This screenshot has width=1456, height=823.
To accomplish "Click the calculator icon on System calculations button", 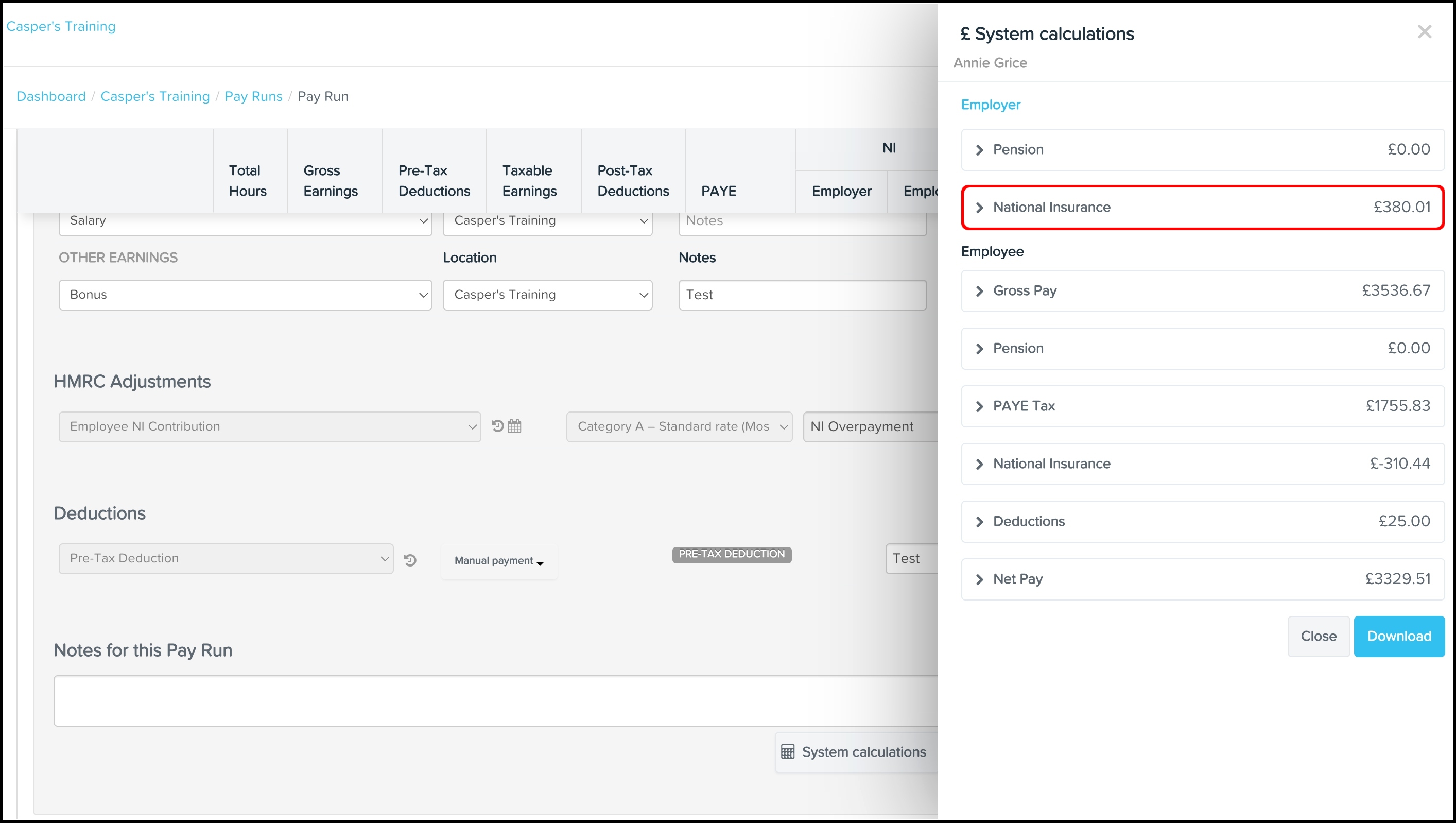I will coord(787,751).
